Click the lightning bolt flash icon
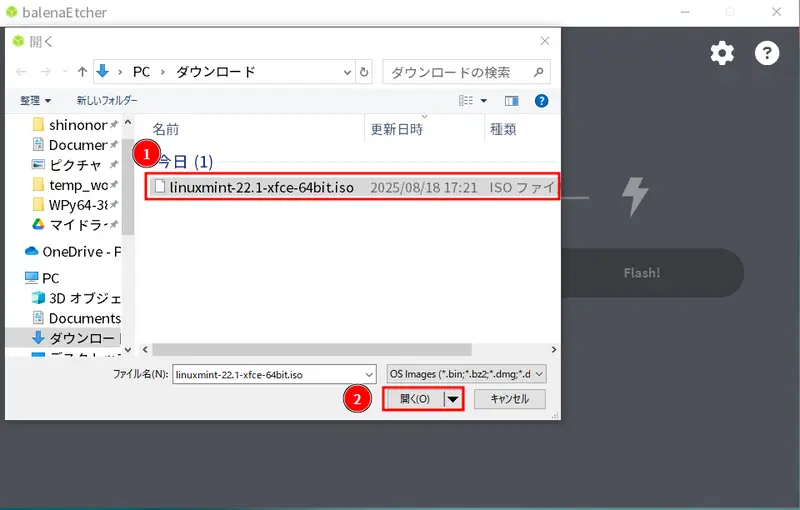Viewport: 800px width, 510px height. click(x=635, y=196)
